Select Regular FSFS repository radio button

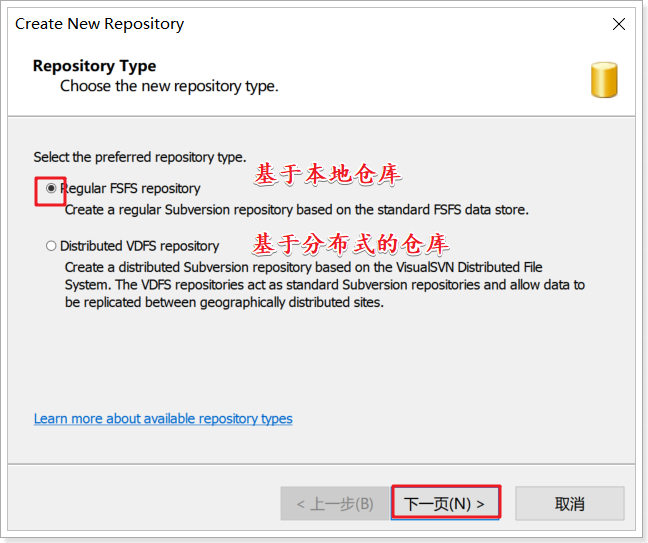[51, 188]
